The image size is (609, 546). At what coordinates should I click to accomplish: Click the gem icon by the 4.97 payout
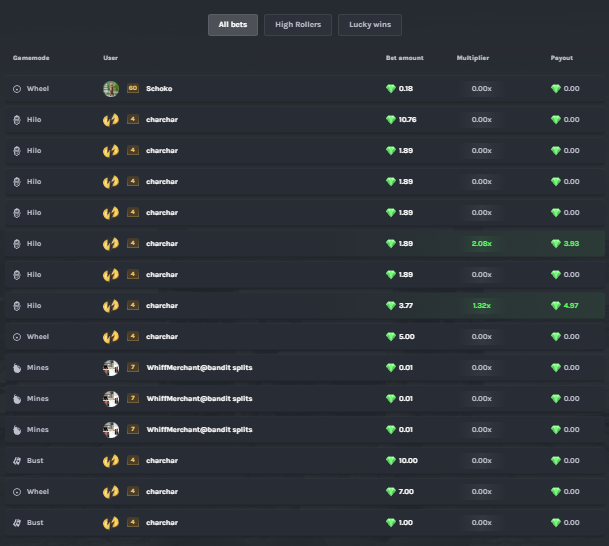(x=556, y=306)
